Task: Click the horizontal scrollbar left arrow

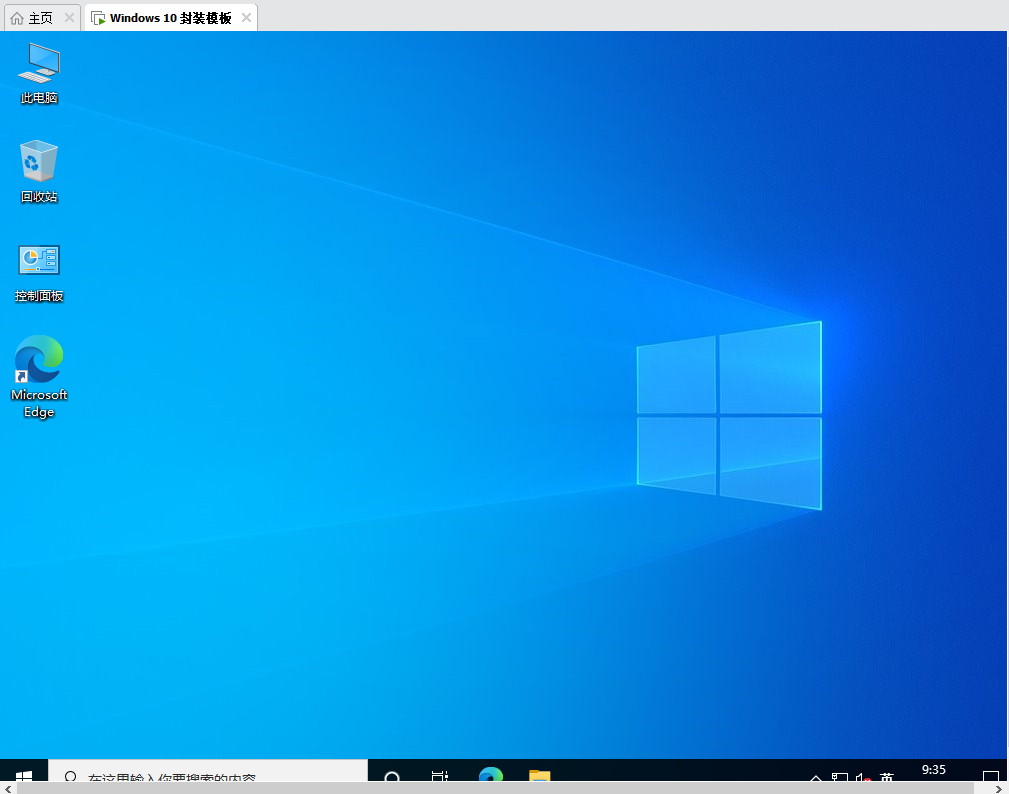Action: pyautogui.click(x=8, y=788)
